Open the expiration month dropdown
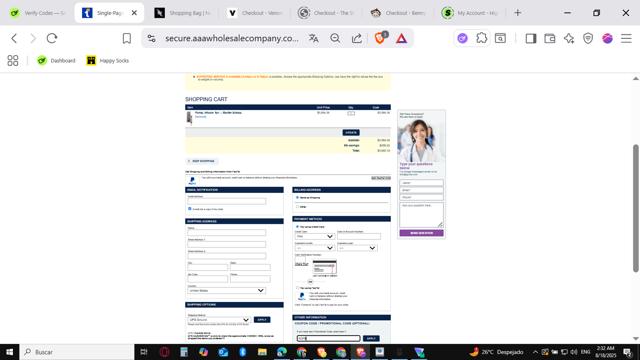This screenshot has height=360, width=640. pyautogui.click(x=315, y=248)
